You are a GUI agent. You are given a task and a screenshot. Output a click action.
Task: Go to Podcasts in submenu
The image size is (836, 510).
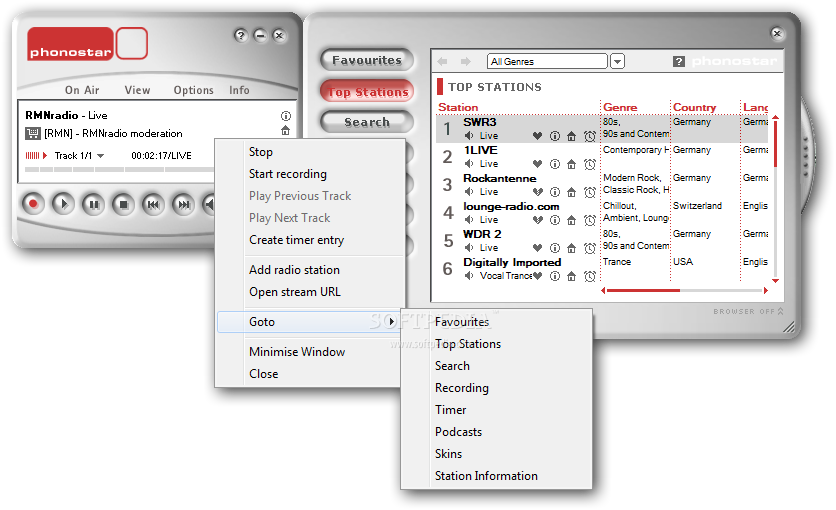(459, 432)
